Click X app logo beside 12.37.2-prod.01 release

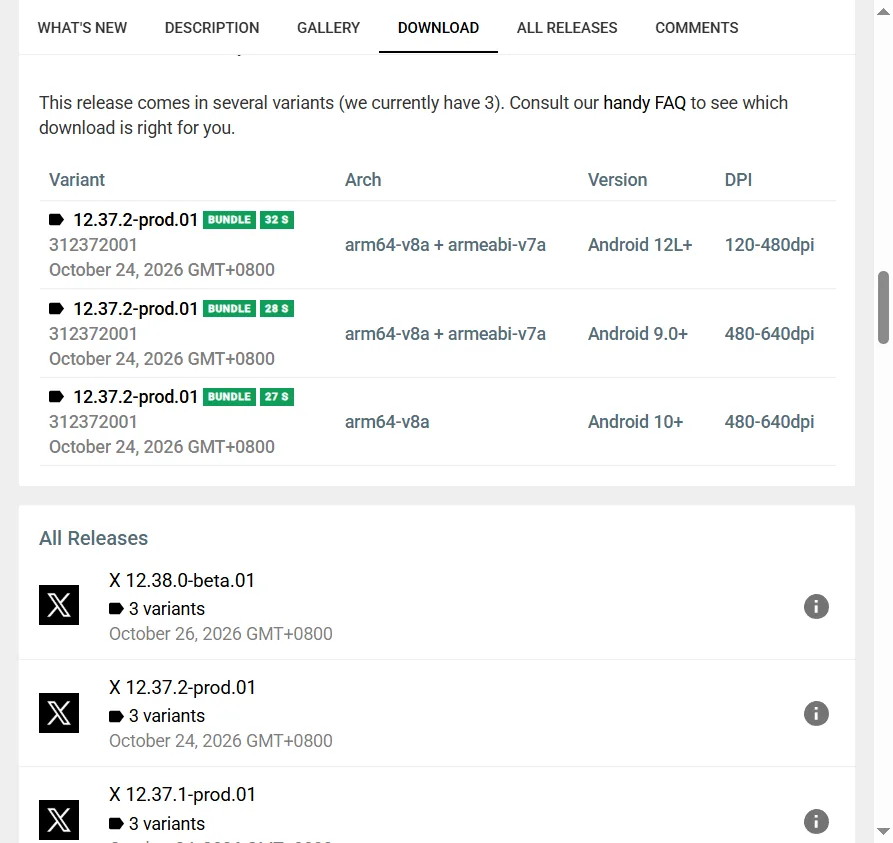point(59,713)
